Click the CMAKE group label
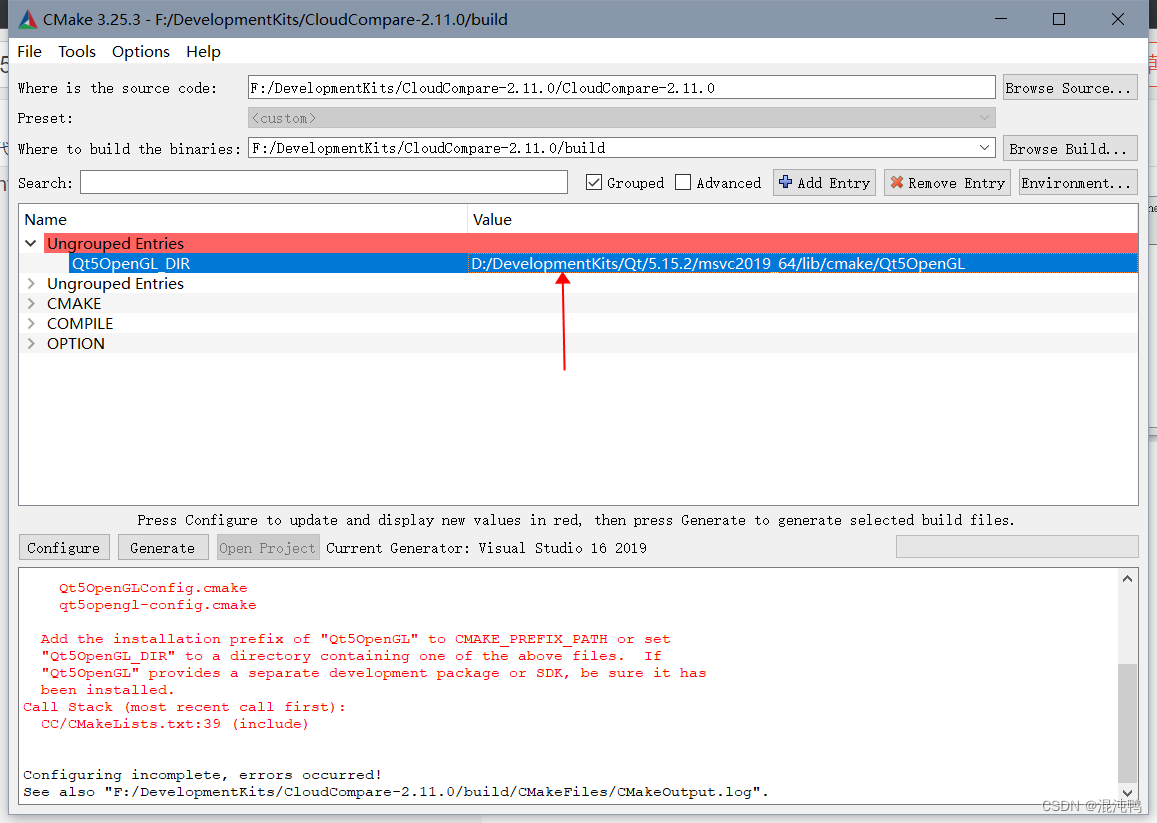Screen dimensions: 1157x823 pyautogui.click(x=74, y=303)
